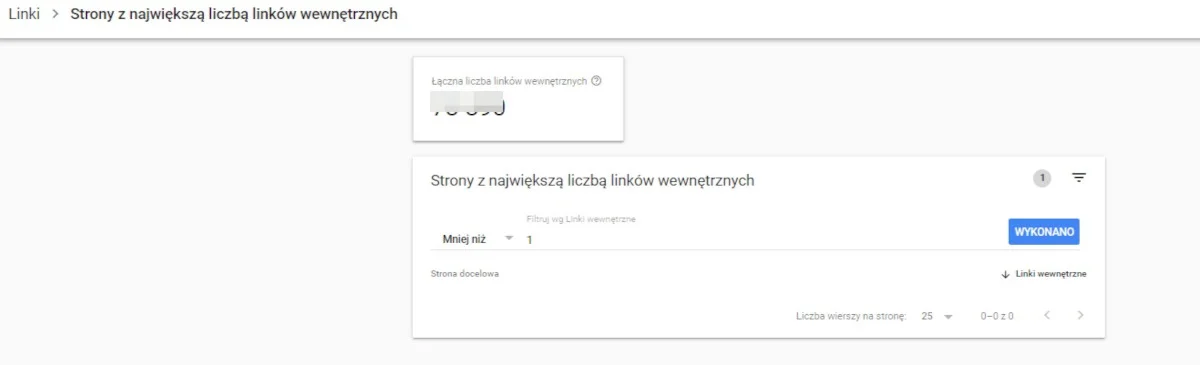Click the Filtruj wg Linki wewnętrzne label
Image resolution: width=1200 pixels, height=365 pixels.
click(581, 218)
